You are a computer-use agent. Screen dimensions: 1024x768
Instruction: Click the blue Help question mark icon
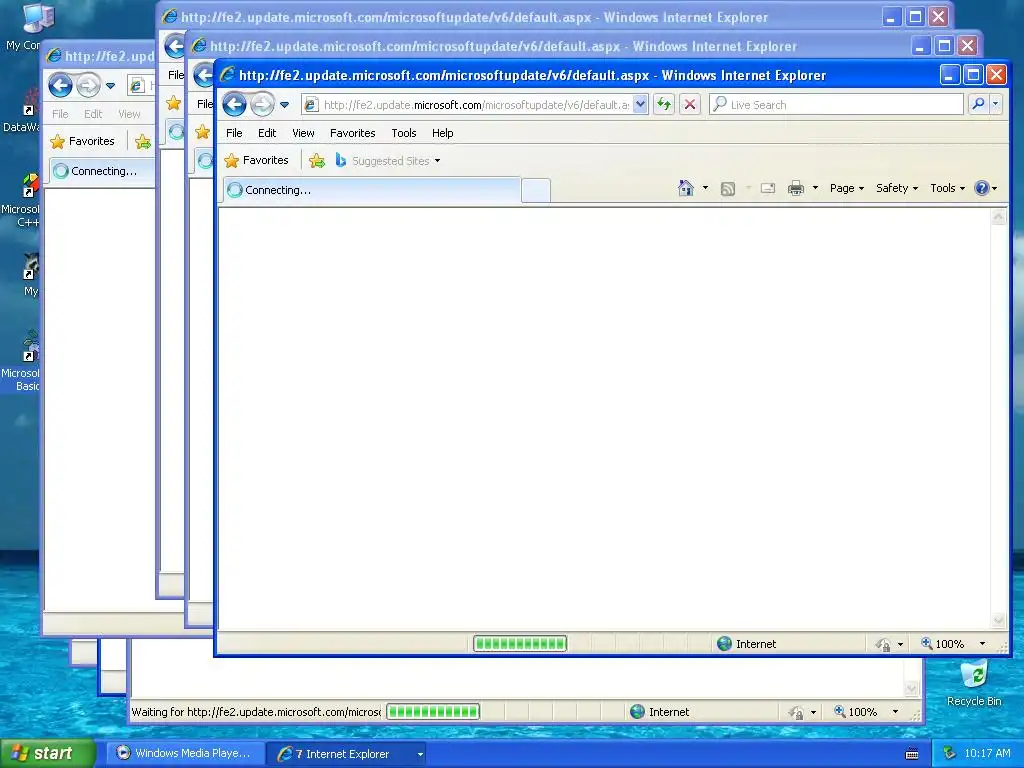tap(981, 188)
